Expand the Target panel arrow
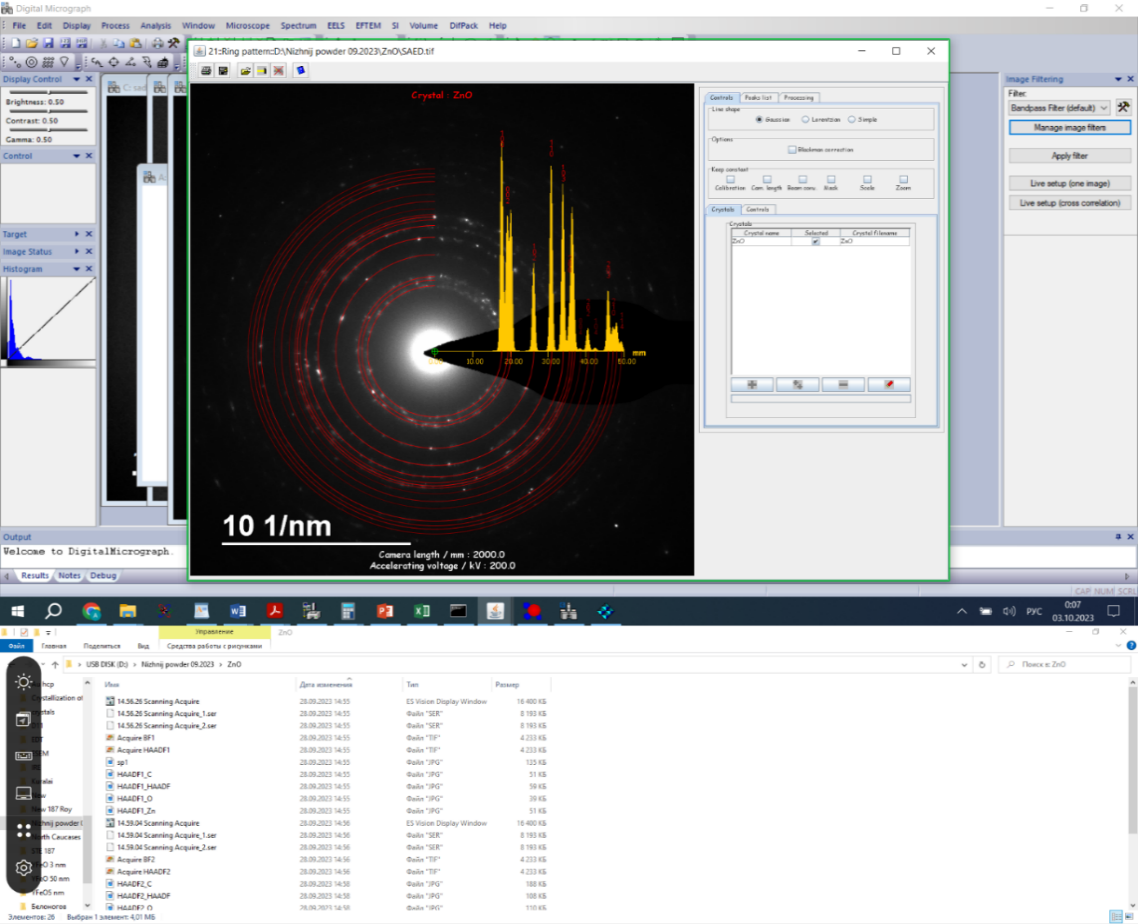 click(76, 234)
